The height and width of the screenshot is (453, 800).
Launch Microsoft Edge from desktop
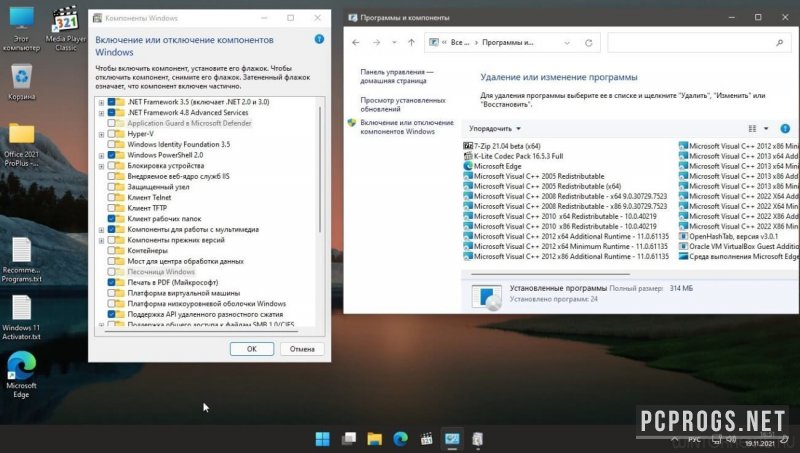point(21,375)
